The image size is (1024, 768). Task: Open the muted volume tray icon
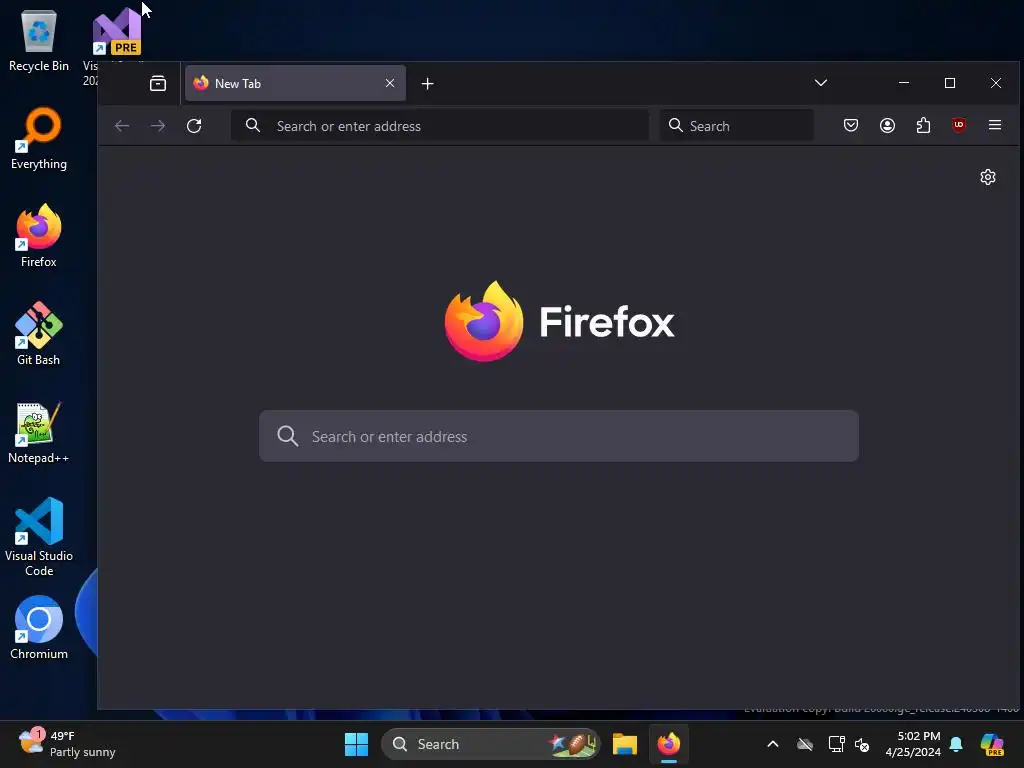[x=862, y=744]
